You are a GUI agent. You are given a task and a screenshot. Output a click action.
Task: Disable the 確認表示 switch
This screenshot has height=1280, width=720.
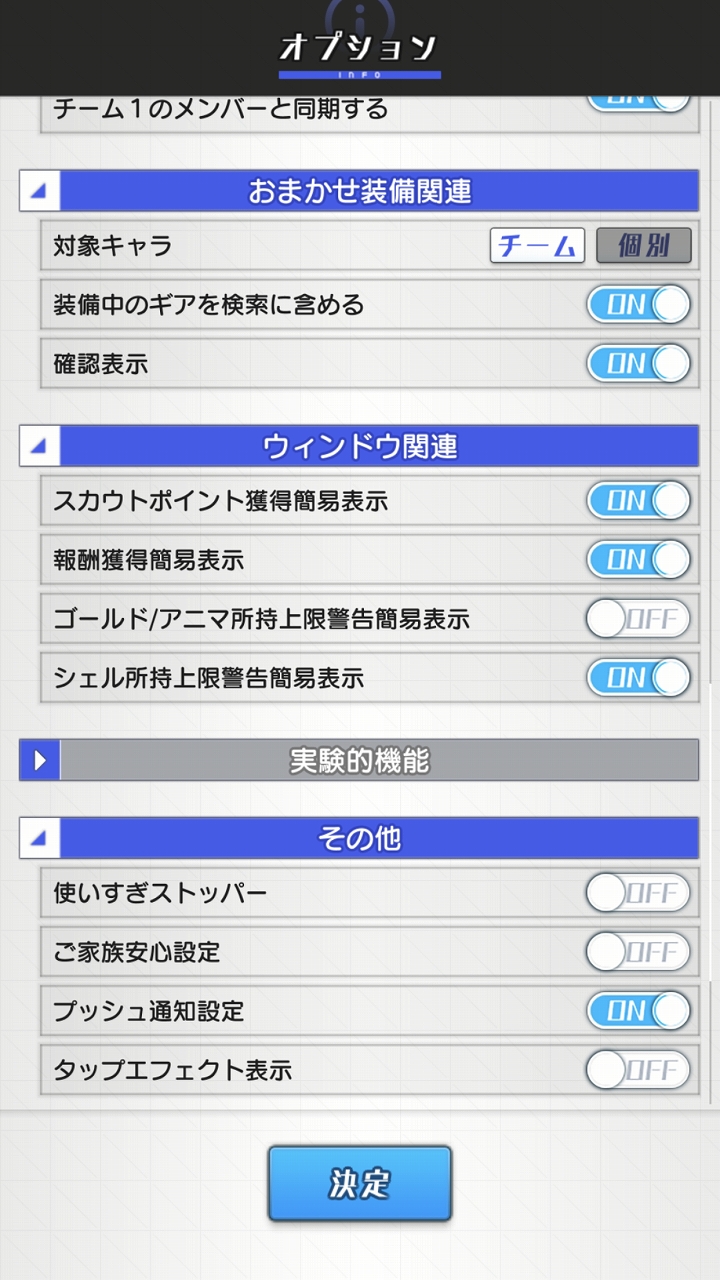coord(638,363)
